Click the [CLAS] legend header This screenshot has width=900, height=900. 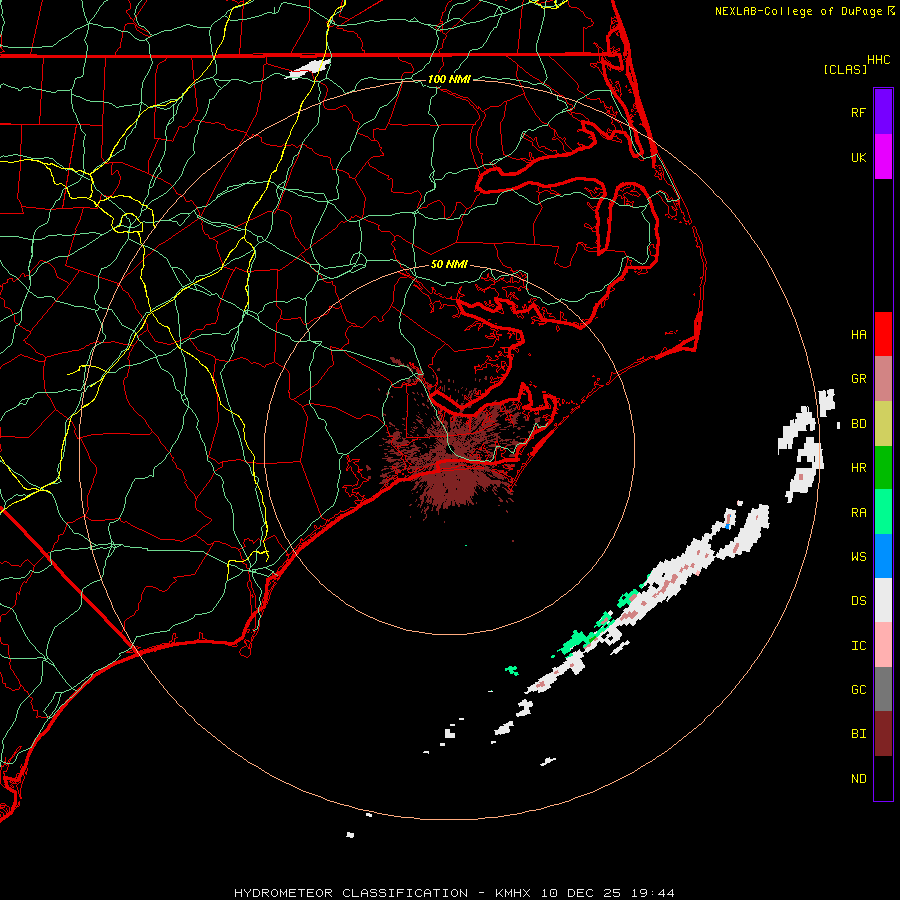[845, 69]
